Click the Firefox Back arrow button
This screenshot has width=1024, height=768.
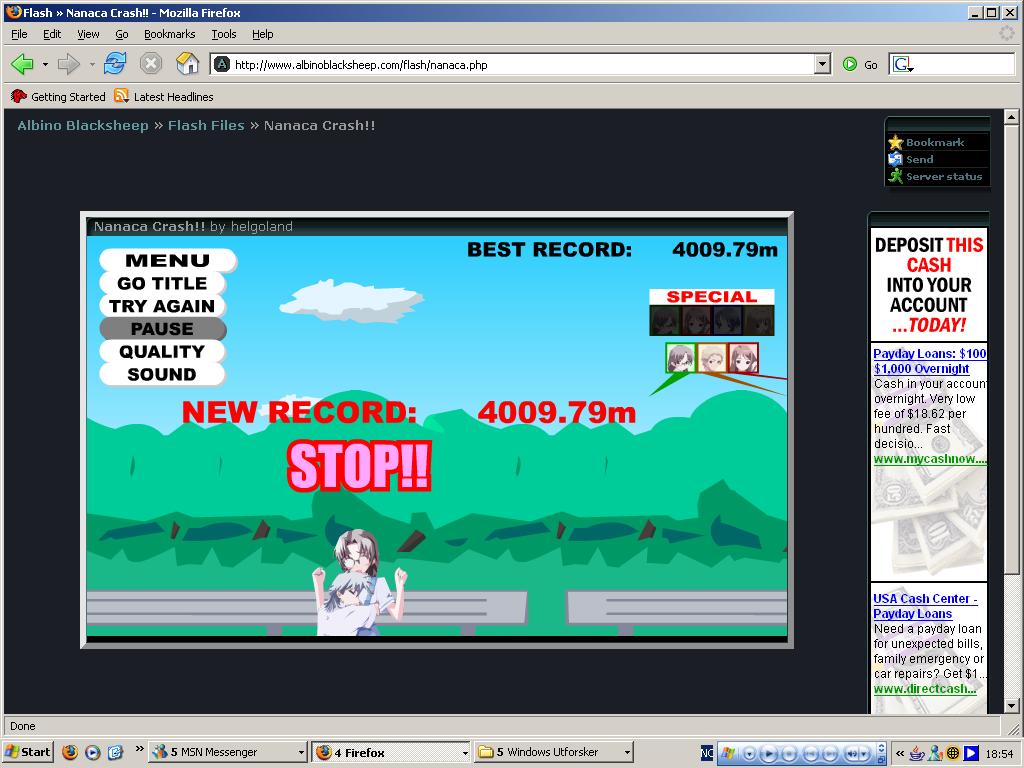[x=22, y=64]
